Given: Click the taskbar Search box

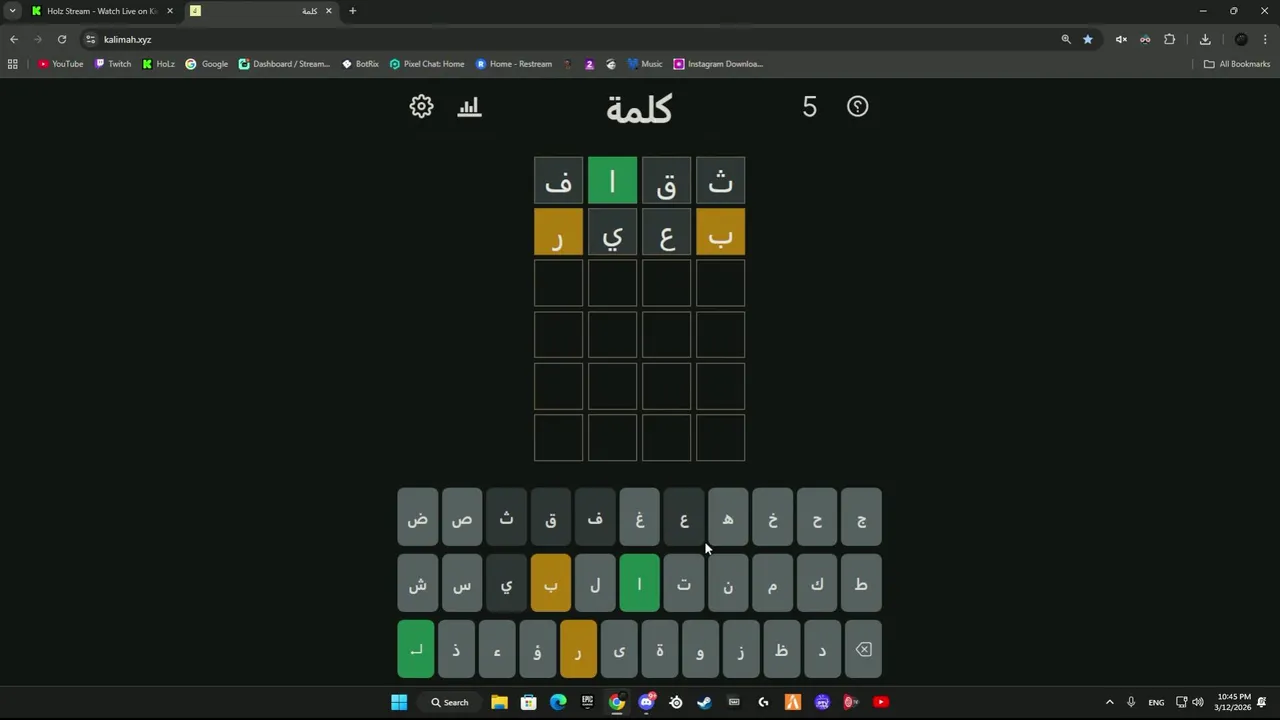Looking at the screenshot, I should [x=450, y=702].
